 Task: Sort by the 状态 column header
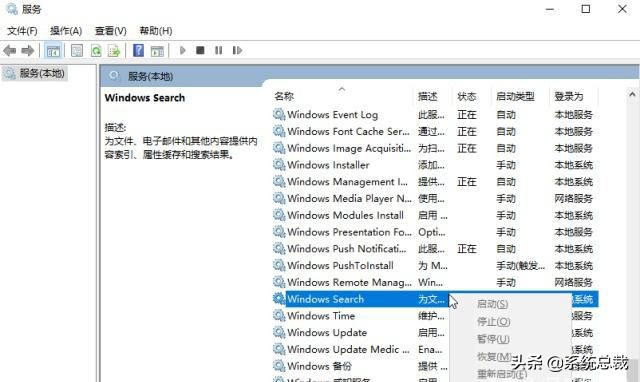point(467,96)
